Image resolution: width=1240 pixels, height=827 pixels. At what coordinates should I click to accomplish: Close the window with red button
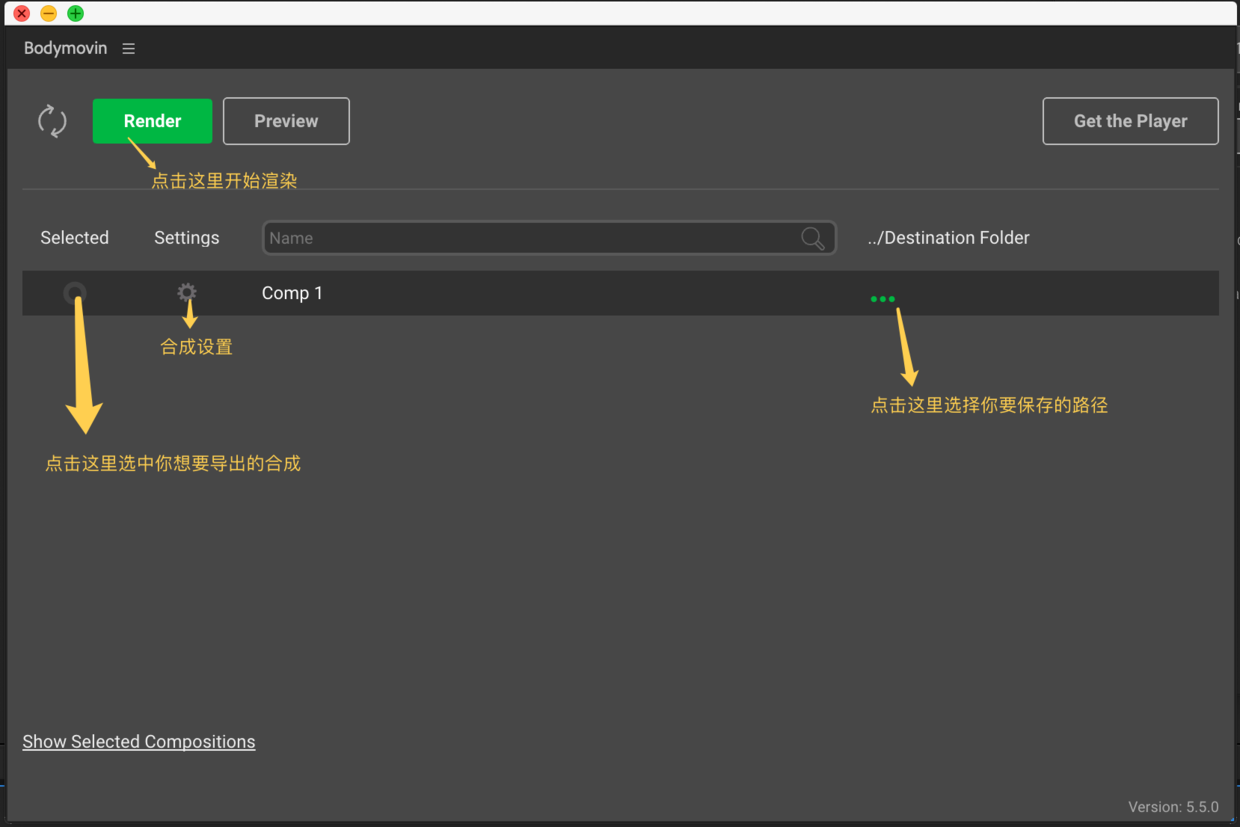tap(21, 13)
